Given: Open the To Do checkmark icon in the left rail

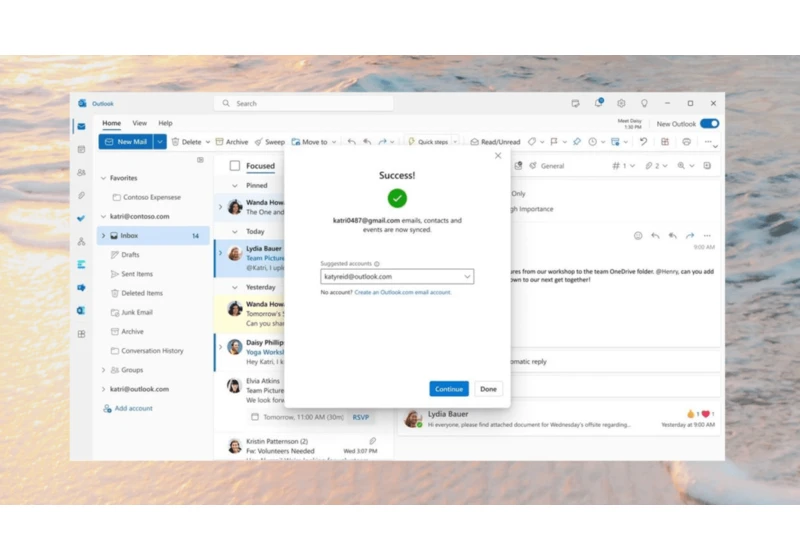Looking at the screenshot, I should point(81,218).
